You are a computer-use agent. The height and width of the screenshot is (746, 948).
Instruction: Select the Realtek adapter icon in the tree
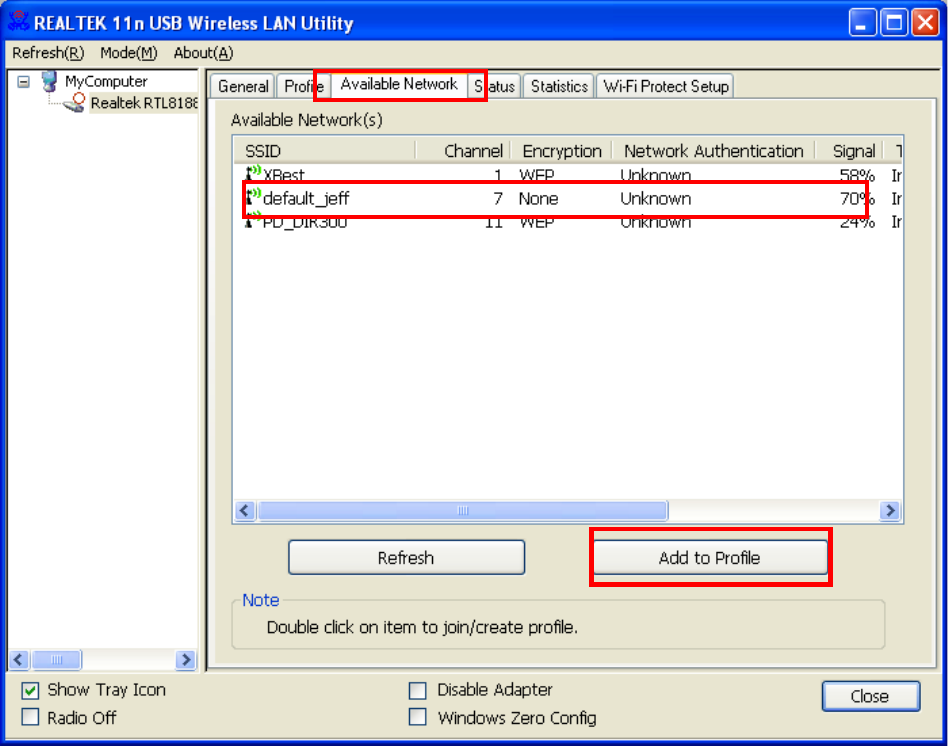point(76,103)
